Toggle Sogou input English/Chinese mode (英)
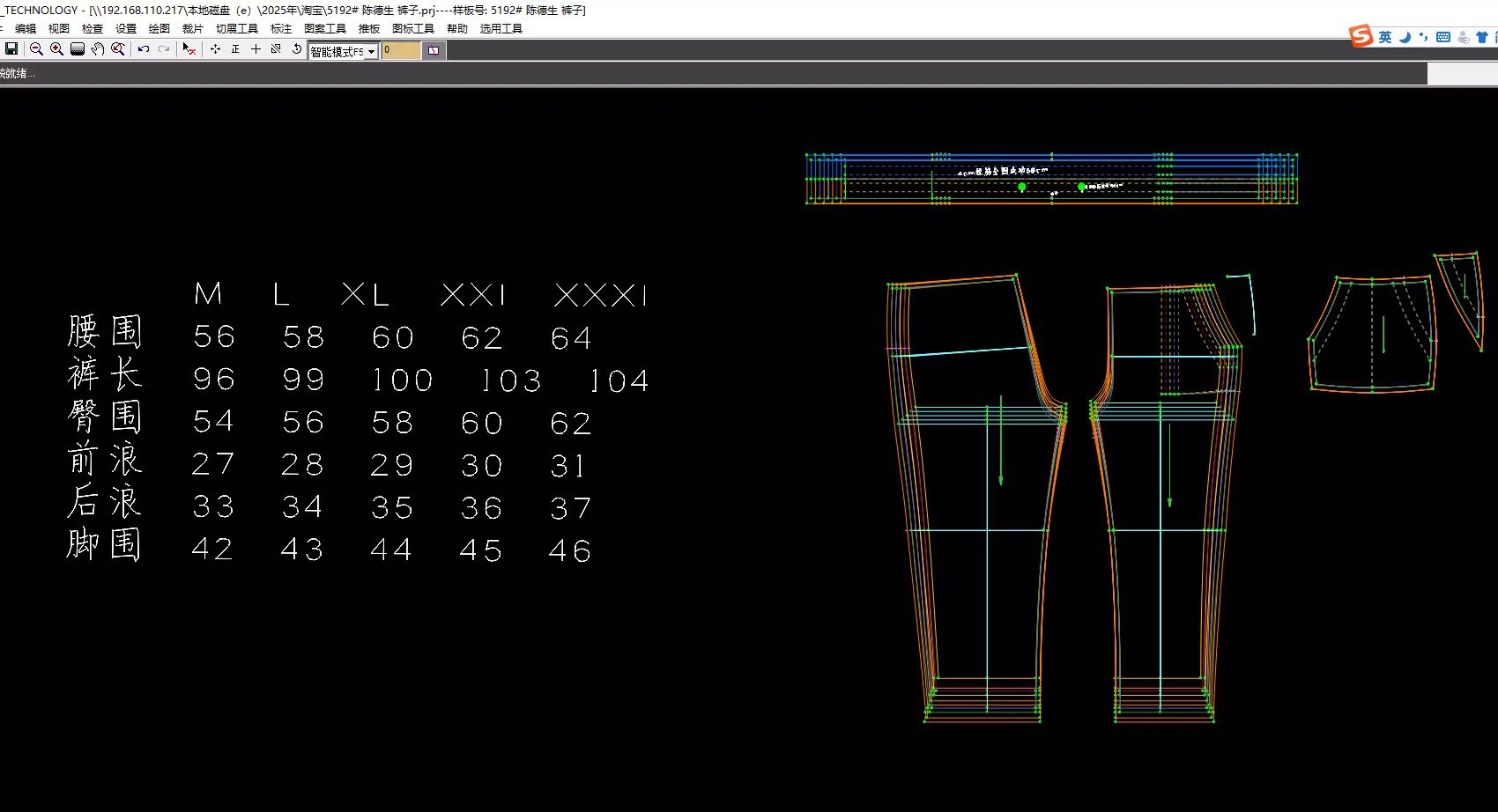Screen dimensions: 1498x812 click(x=1385, y=37)
